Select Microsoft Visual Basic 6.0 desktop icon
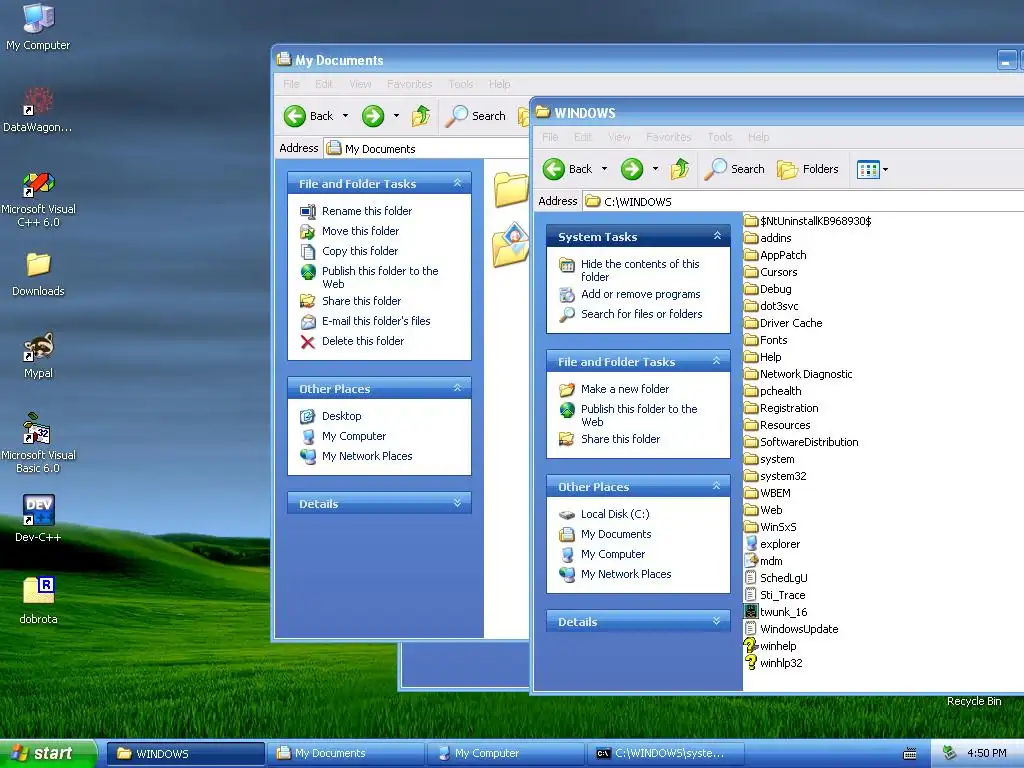Viewport: 1024px width, 768px height. pyautogui.click(x=38, y=443)
